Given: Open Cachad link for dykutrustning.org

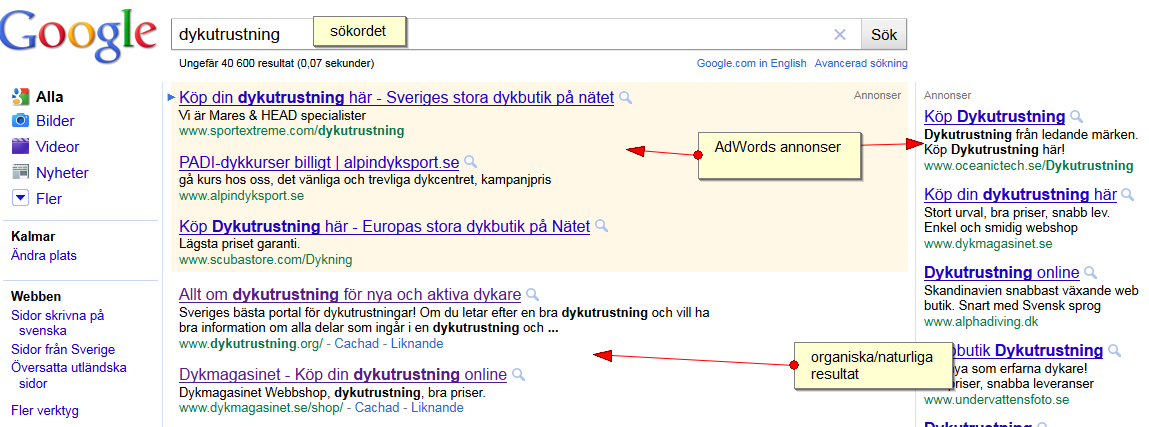Looking at the screenshot, I should [x=356, y=344].
